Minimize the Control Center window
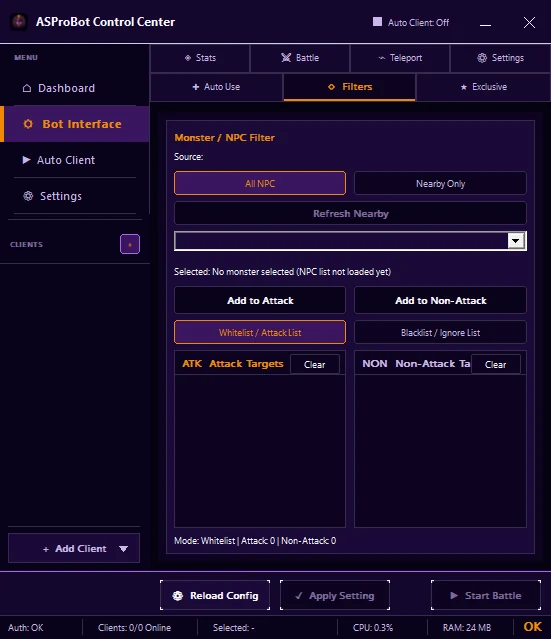The height and width of the screenshot is (639, 551). click(485, 23)
